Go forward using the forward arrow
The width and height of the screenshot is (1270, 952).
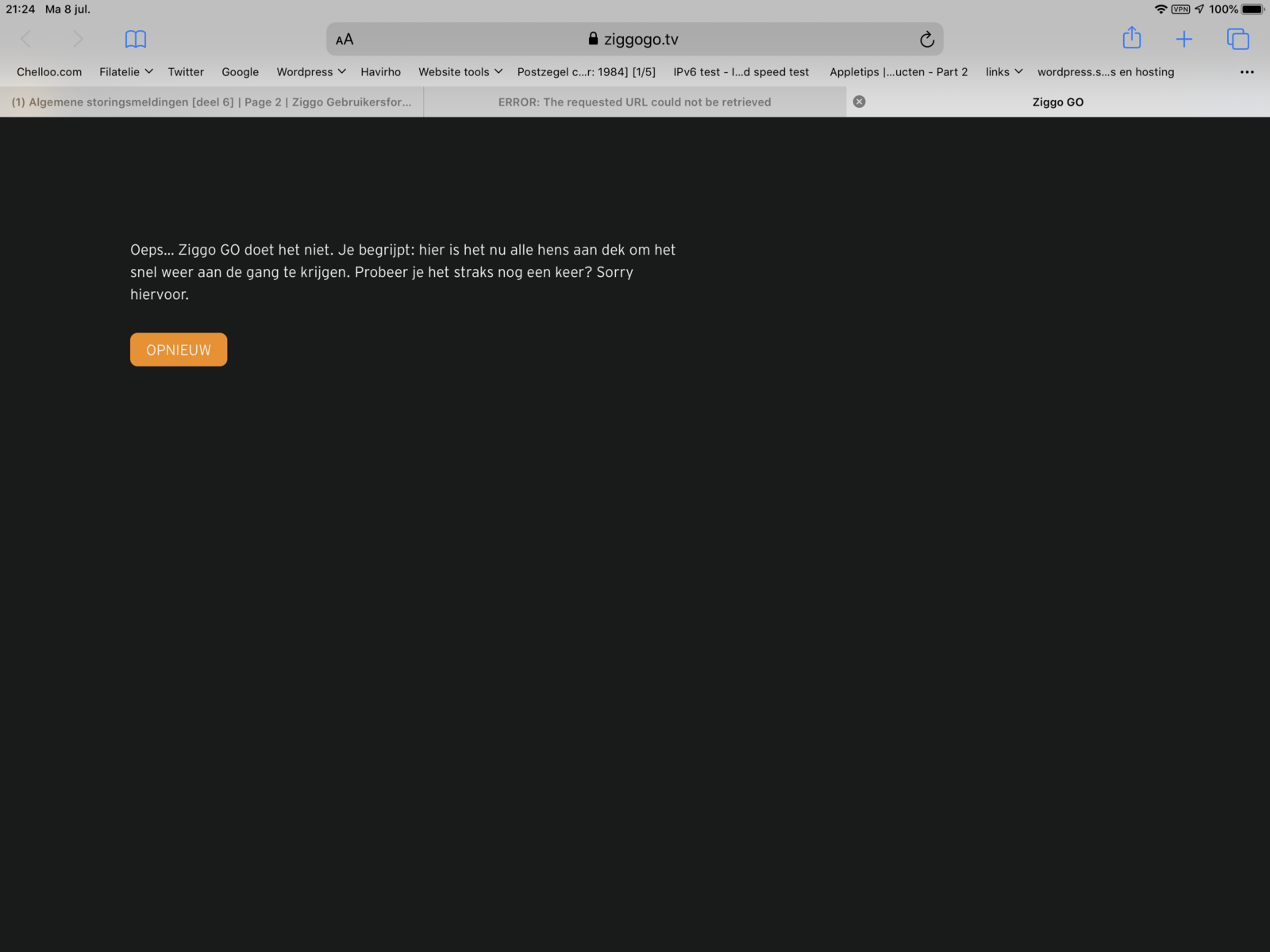click(x=77, y=39)
